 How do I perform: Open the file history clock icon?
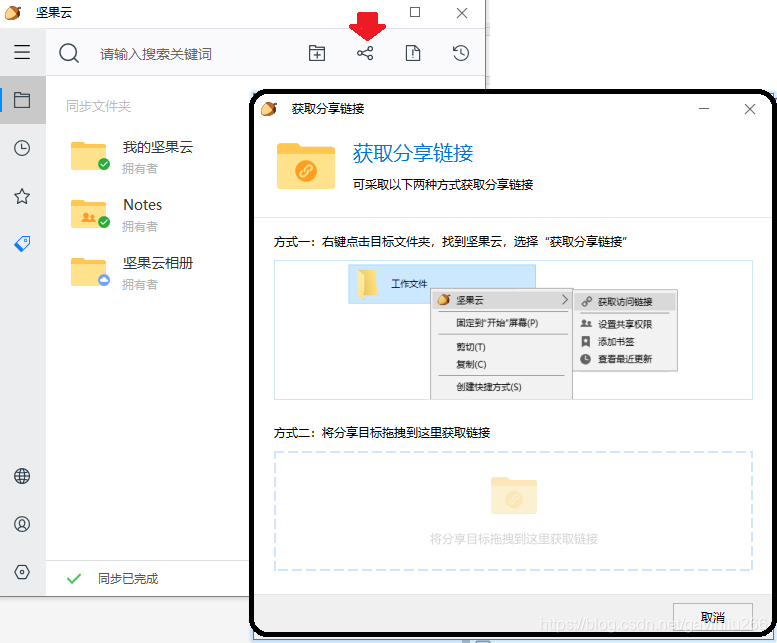tap(461, 53)
